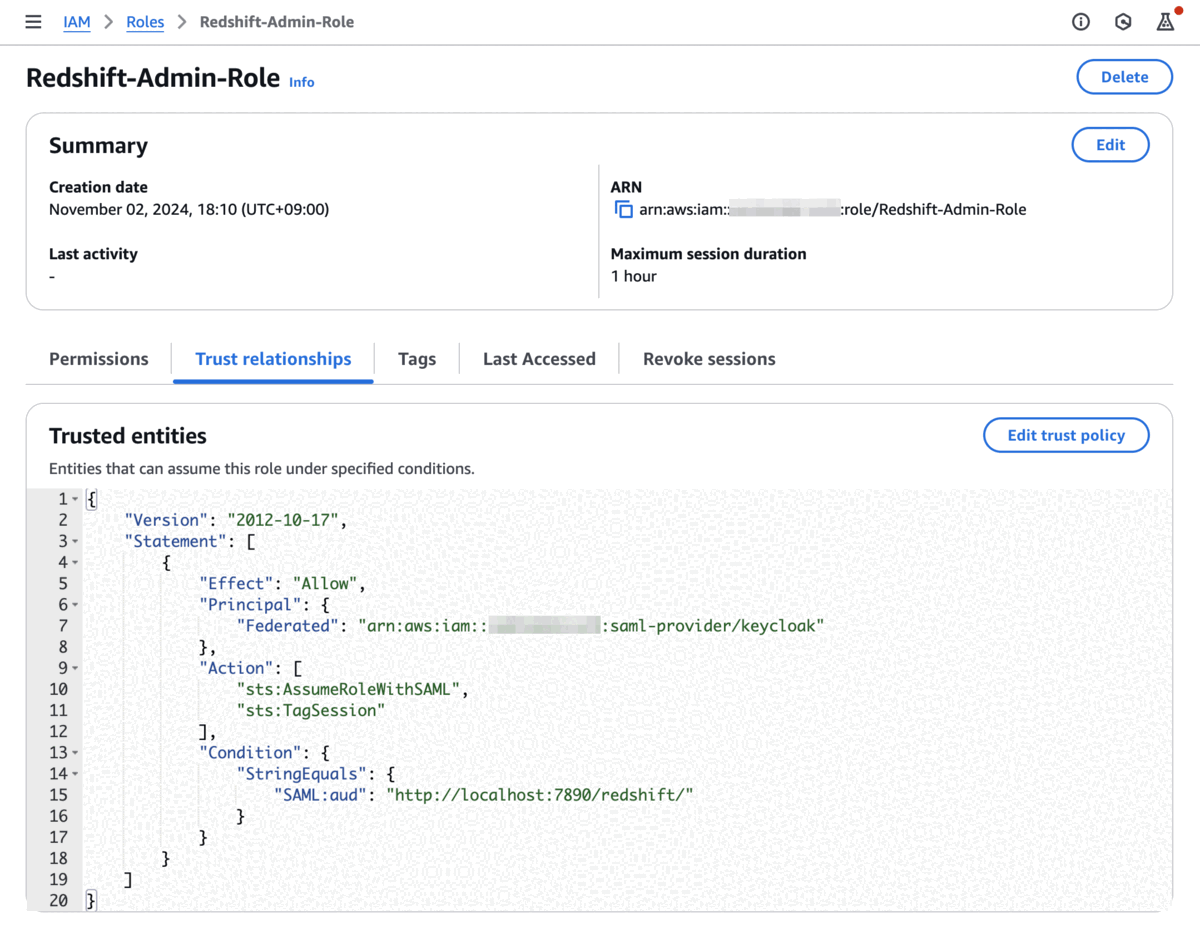
Task: Switch to the Permissions tab
Action: [x=99, y=359]
